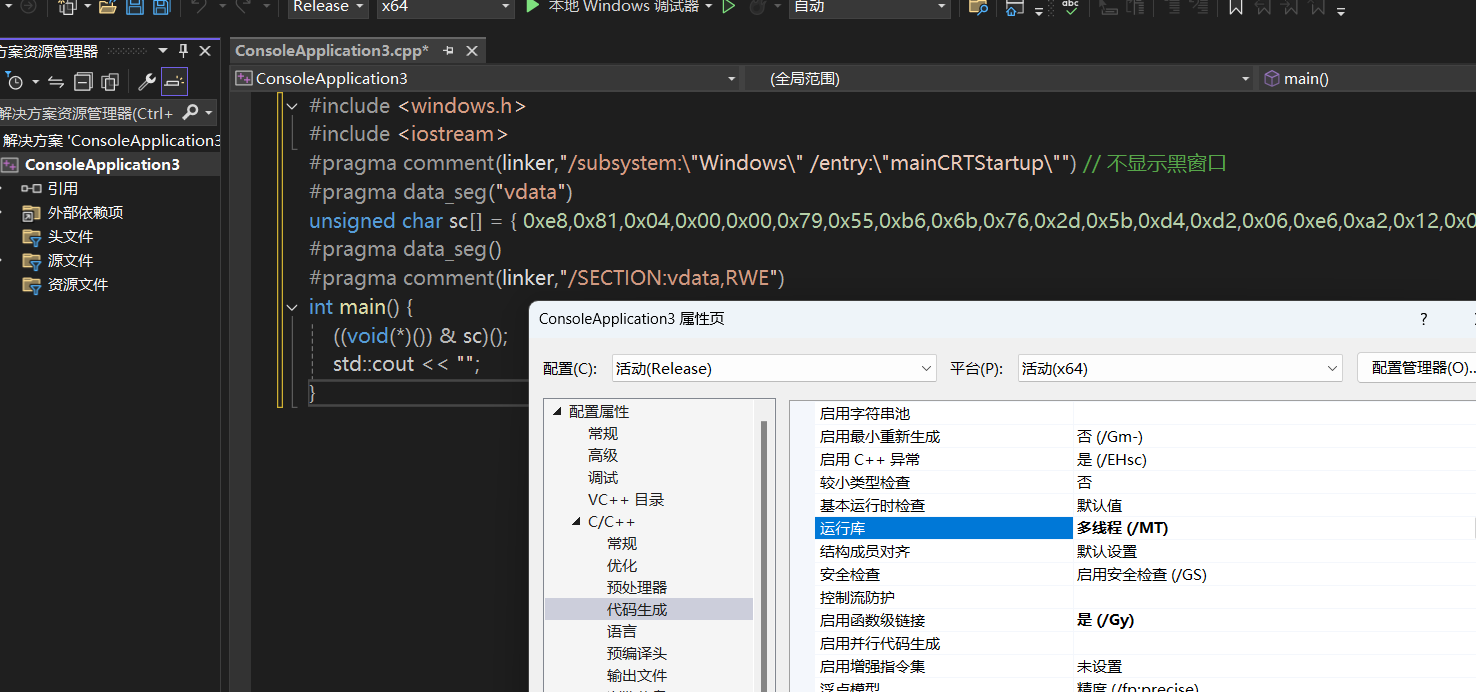
Task: Click the 配置管理器(O) button
Action: 1421,367
